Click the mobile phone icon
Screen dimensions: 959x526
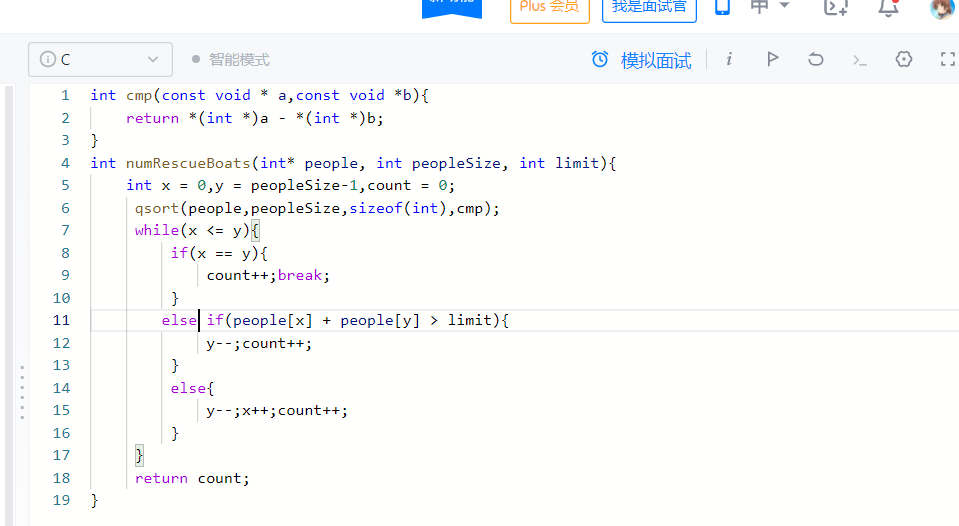(x=722, y=7)
